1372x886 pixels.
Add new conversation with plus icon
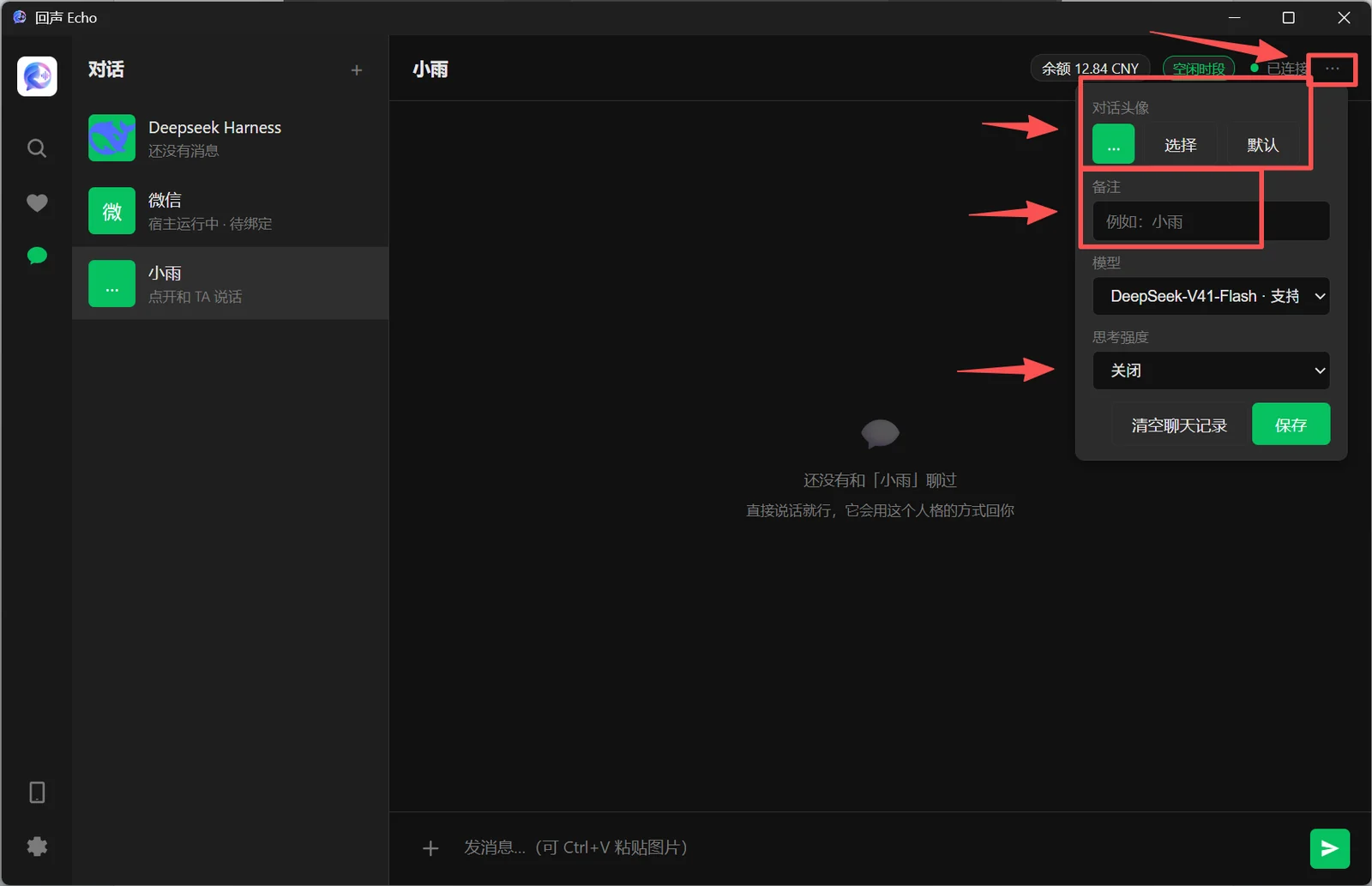tap(357, 70)
